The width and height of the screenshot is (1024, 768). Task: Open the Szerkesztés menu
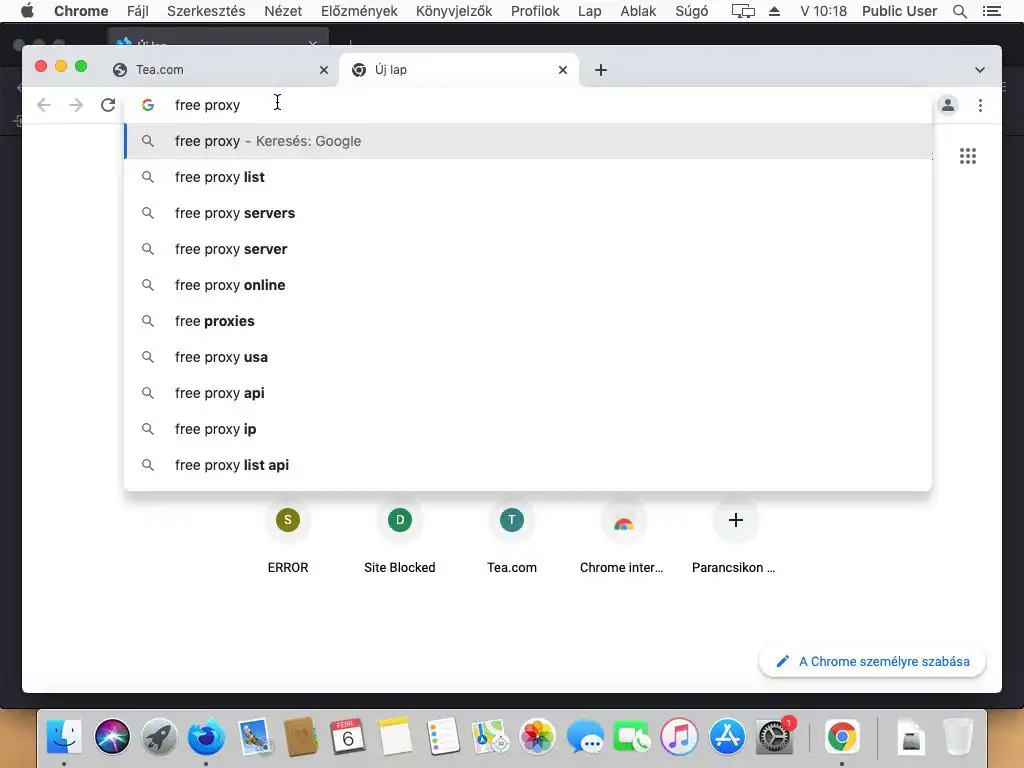point(206,11)
